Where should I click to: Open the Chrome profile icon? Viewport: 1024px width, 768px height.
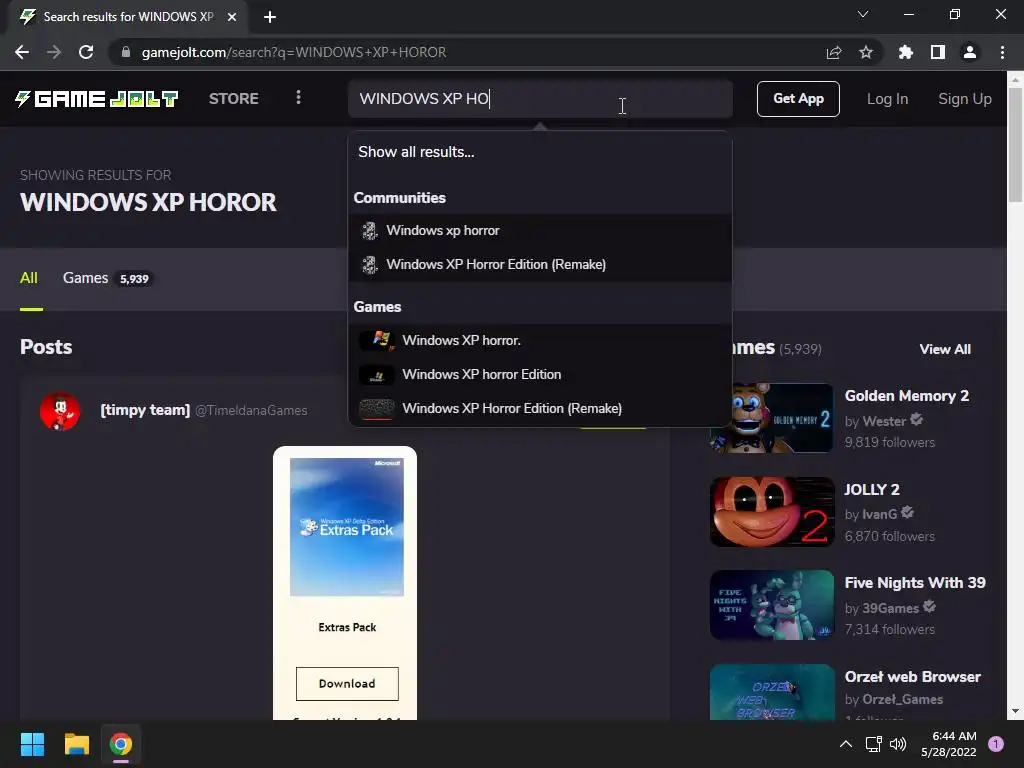point(970,52)
